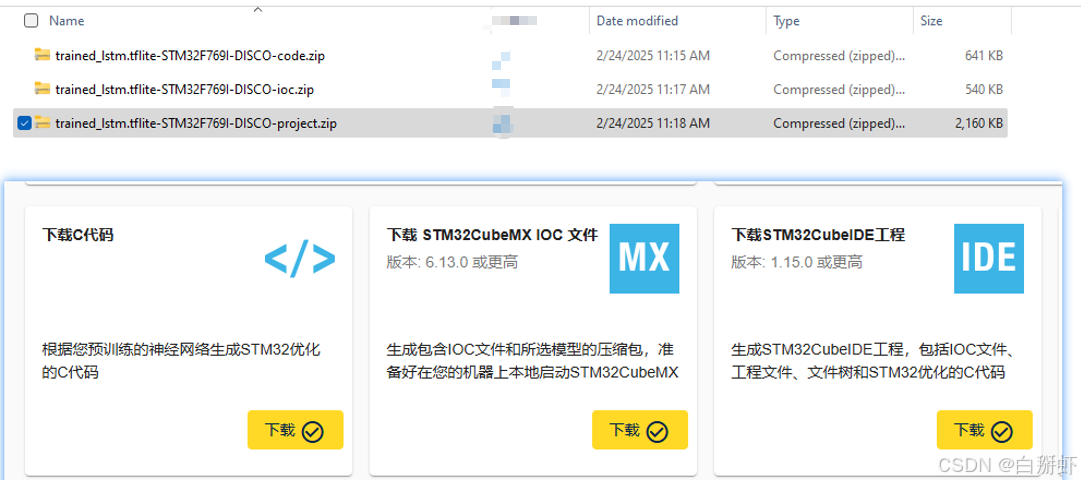This screenshot has height=482, width=1081.
Task: Click checkmark icon in C code download button
Action: (x=313, y=432)
